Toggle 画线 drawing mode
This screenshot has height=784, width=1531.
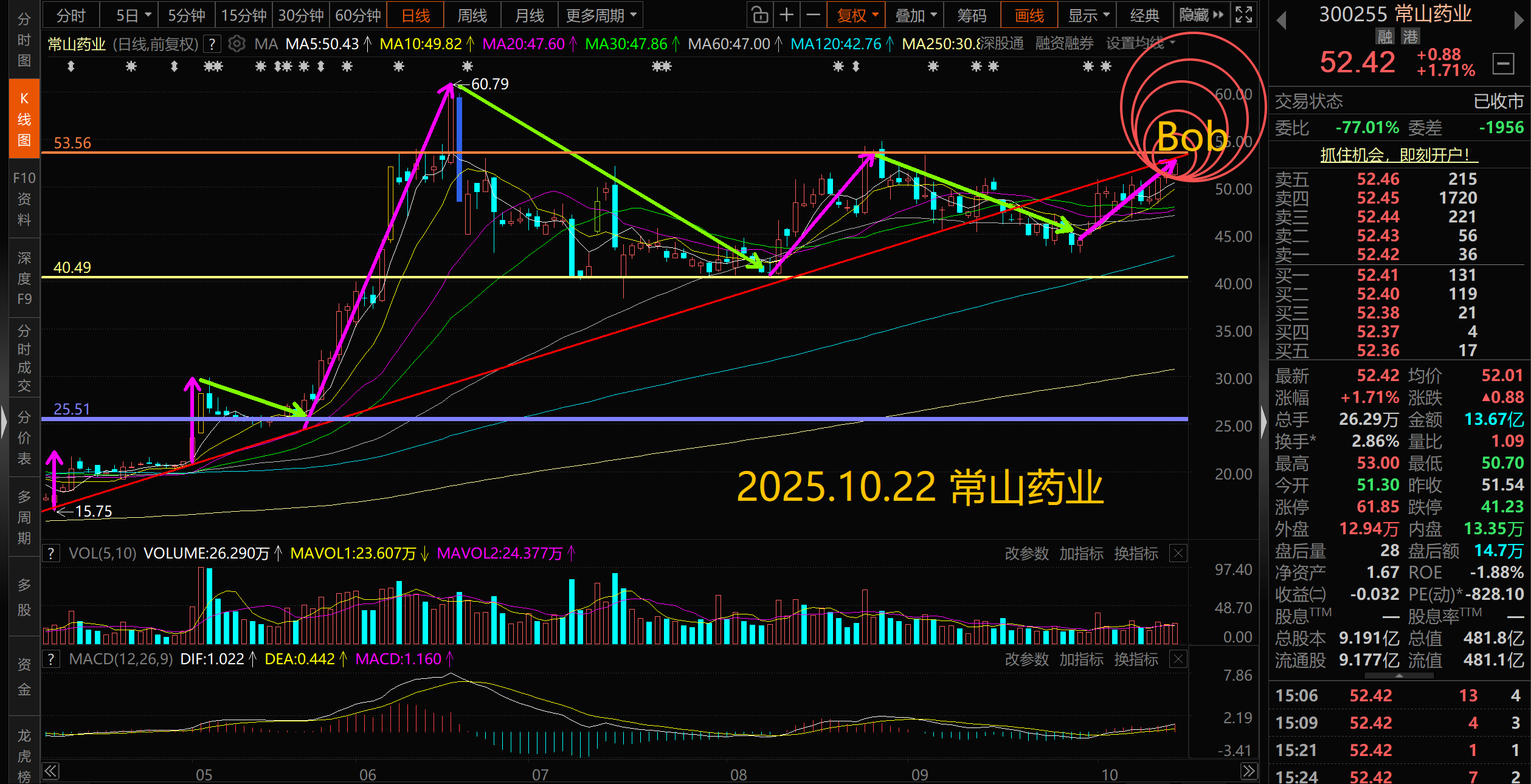pyautogui.click(x=1029, y=15)
